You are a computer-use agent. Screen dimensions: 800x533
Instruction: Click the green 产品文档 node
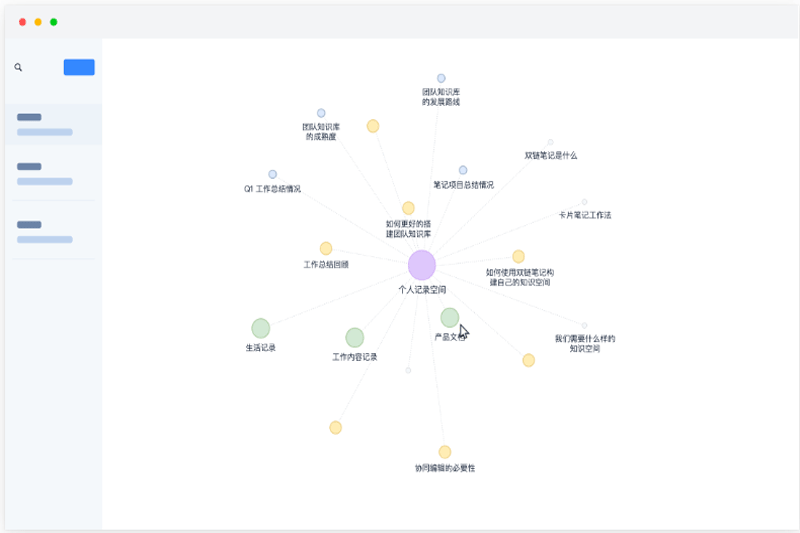[x=450, y=318]
